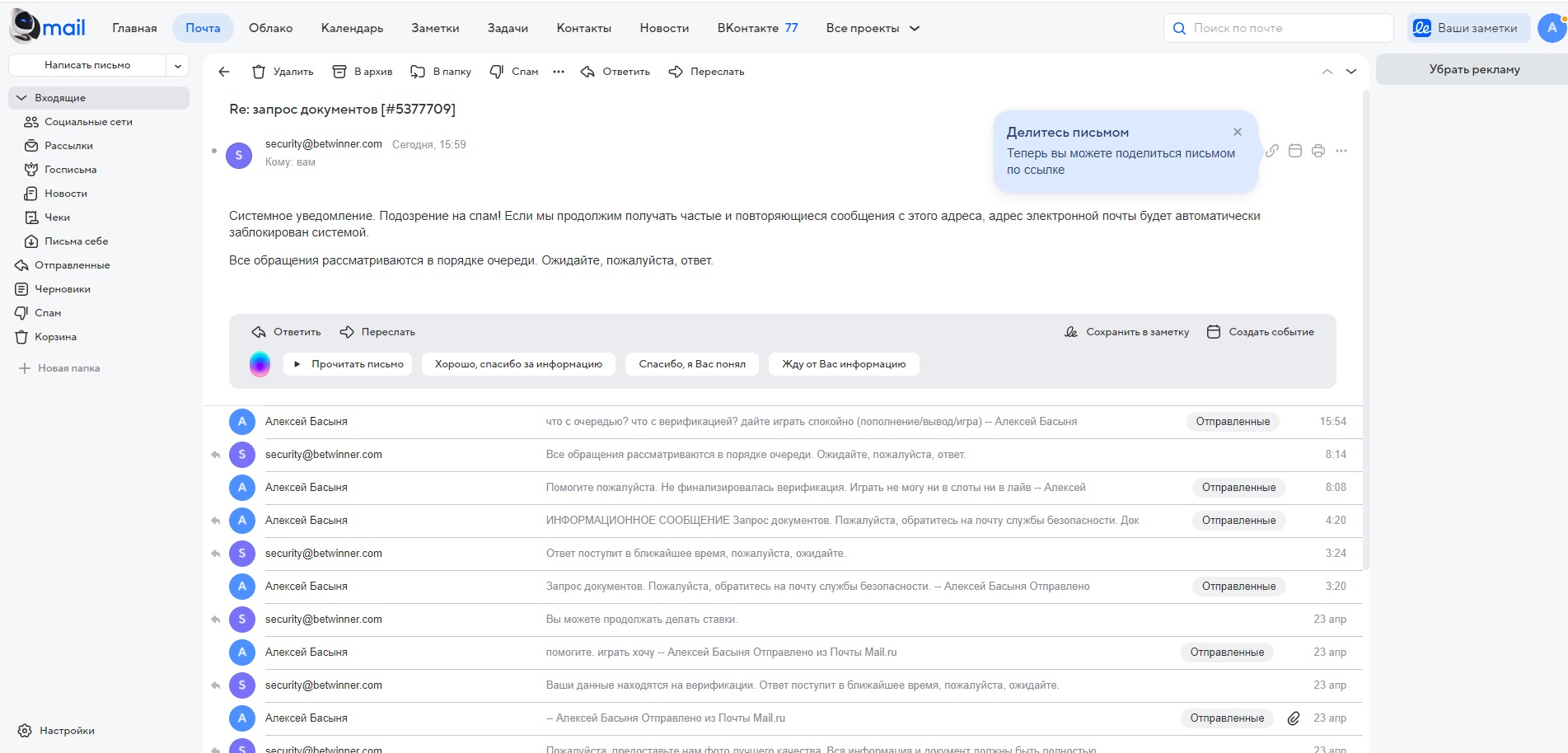The image size is (1568, 753).
Task: Play the email with Прочитать письмо
Action: pos(349,364)
